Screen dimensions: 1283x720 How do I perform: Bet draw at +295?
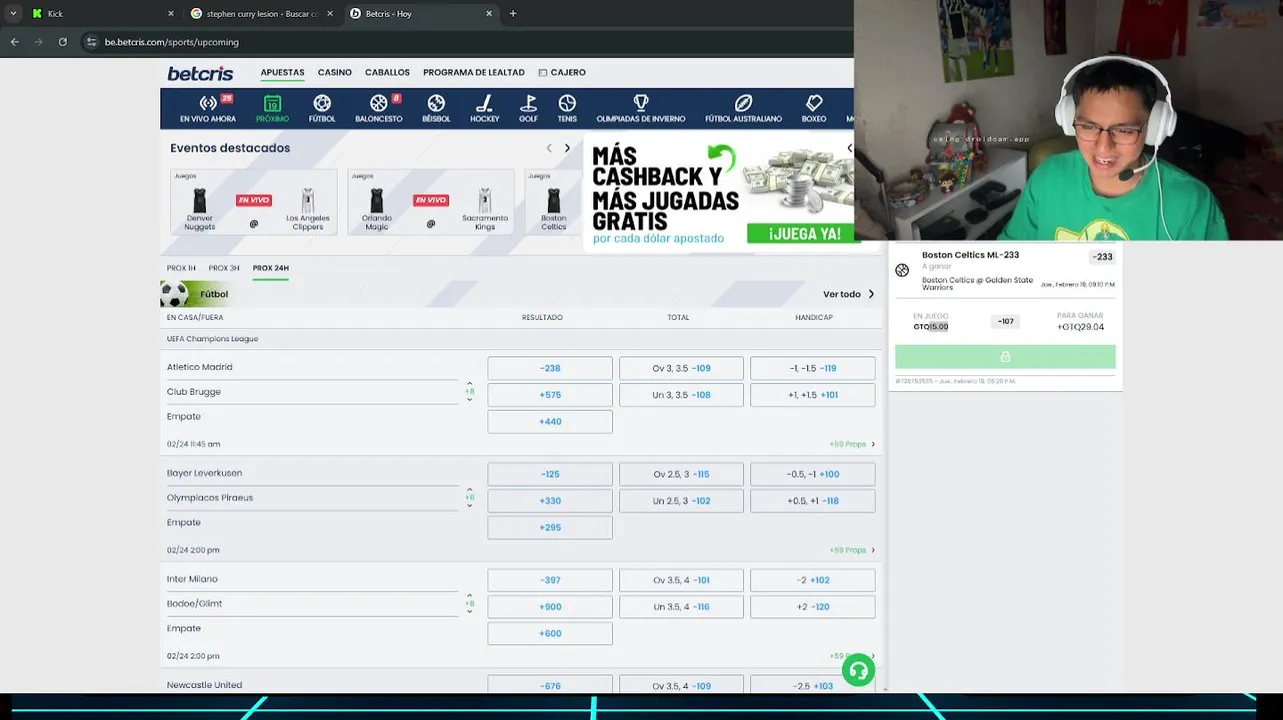coord(550,527)
